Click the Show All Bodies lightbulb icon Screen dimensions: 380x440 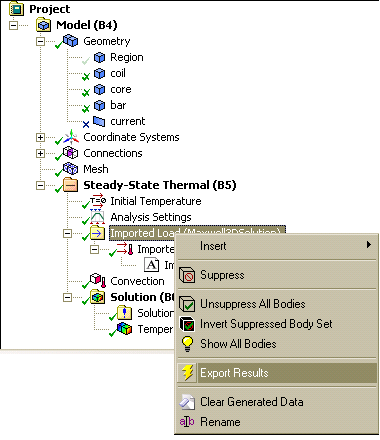188,344
